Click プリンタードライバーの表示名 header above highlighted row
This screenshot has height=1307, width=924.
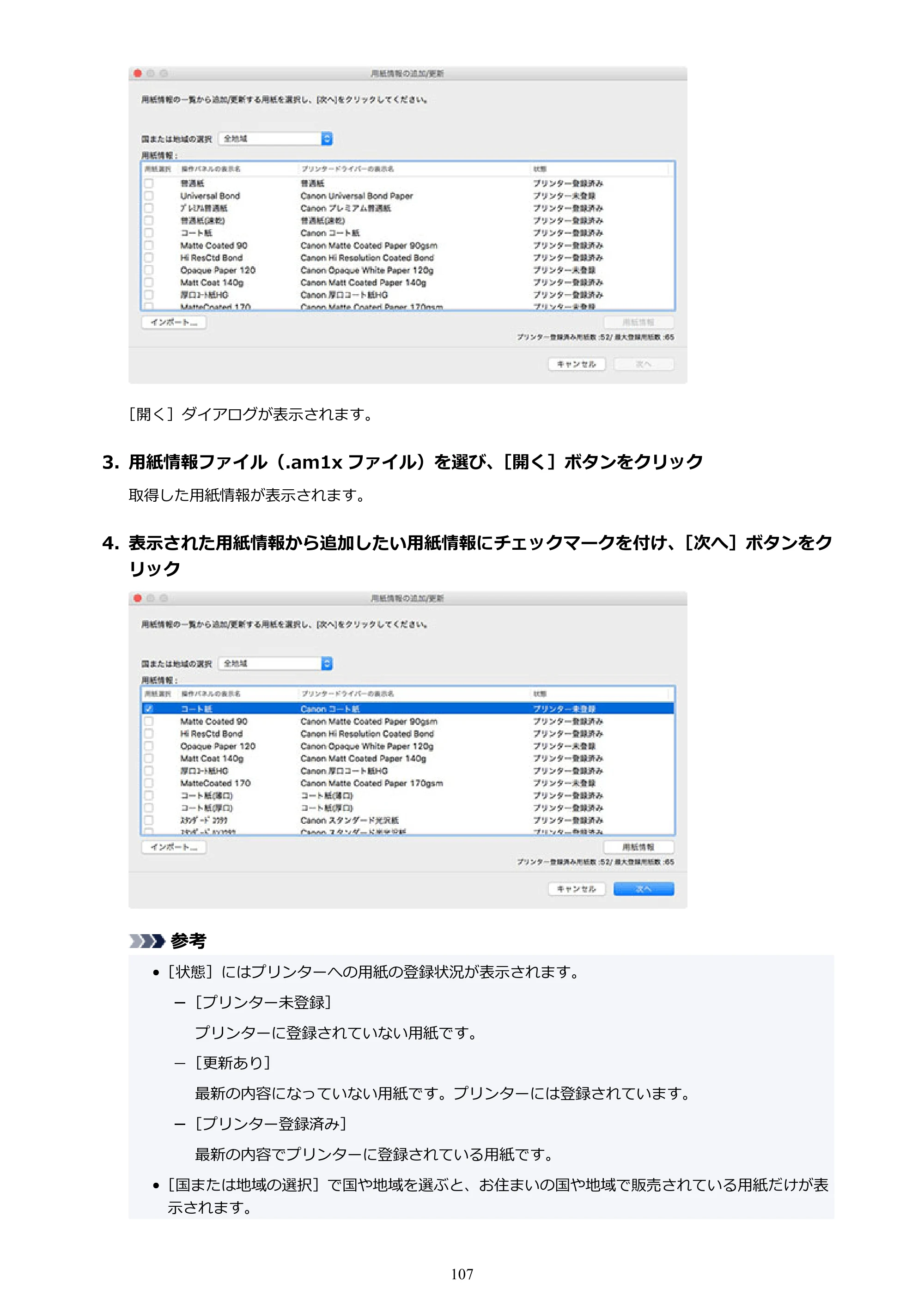(347, 693)
